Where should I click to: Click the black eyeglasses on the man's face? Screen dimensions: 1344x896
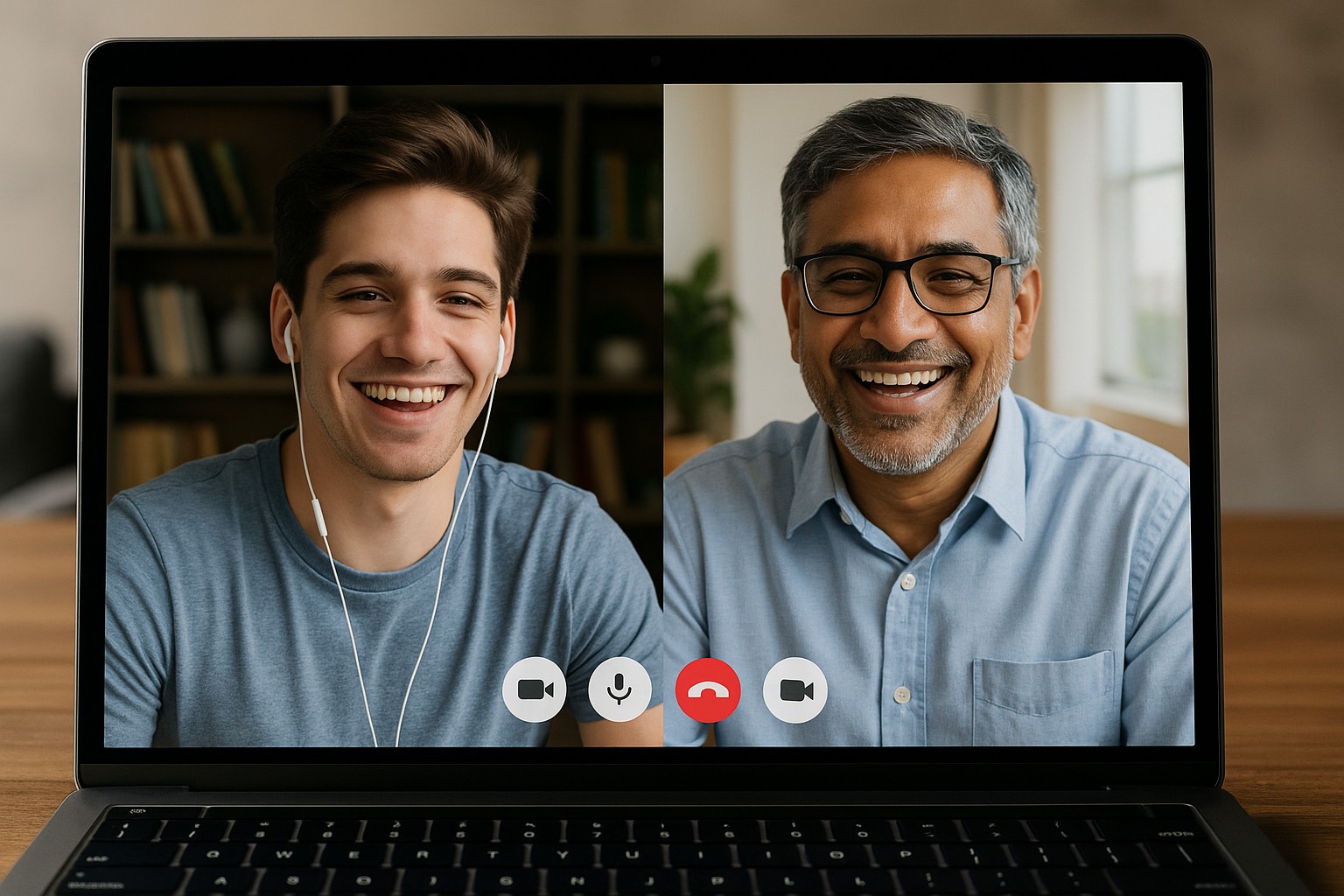point(906,283)
